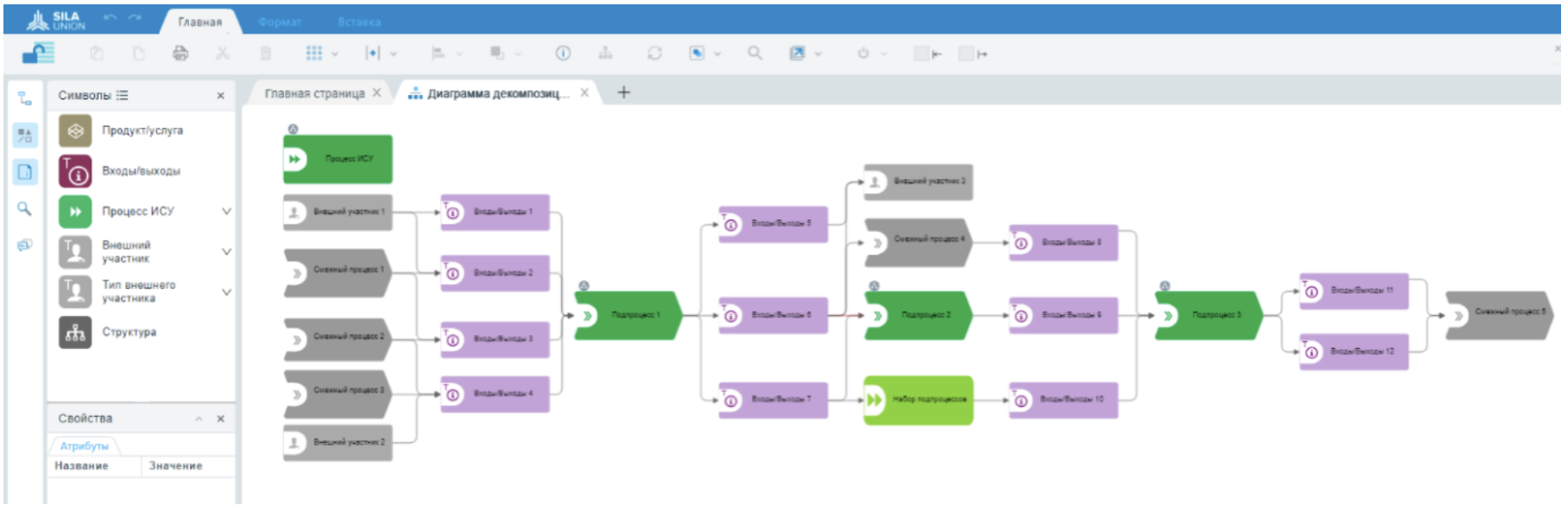Screen dimensions: 1568x518
Task: Select the Подпроцесс 1 node on the diagram
Action: pyautogui.click(x=629, y=315)
